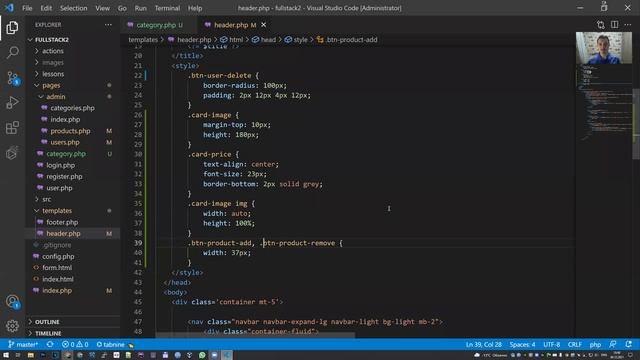The height and width of the screenshot is (360, 640).
Task: Open Run and Debug view
Action: tap(12, 102)
